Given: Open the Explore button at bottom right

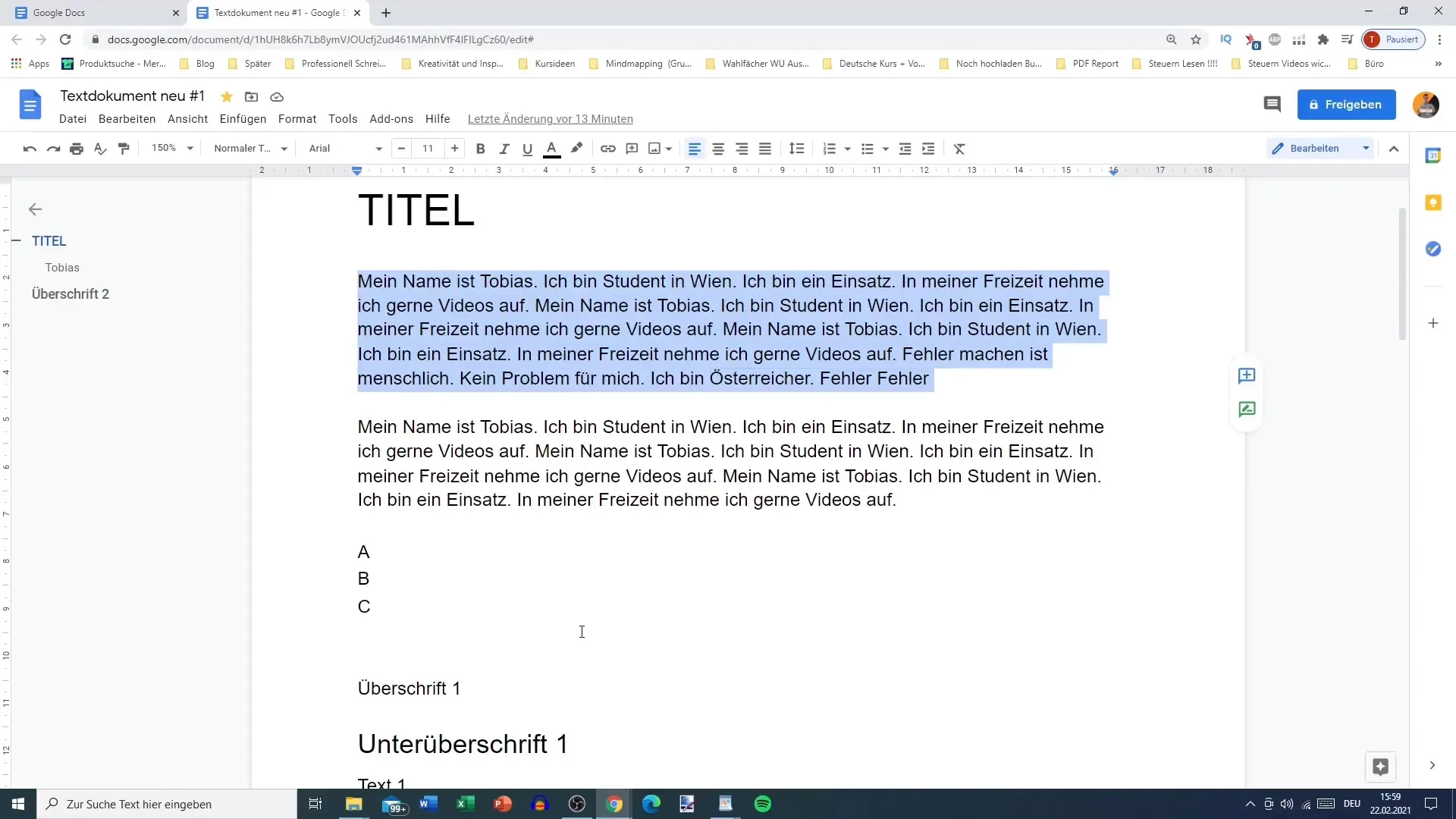Looking at the screenshot, I should (1380, 767).
